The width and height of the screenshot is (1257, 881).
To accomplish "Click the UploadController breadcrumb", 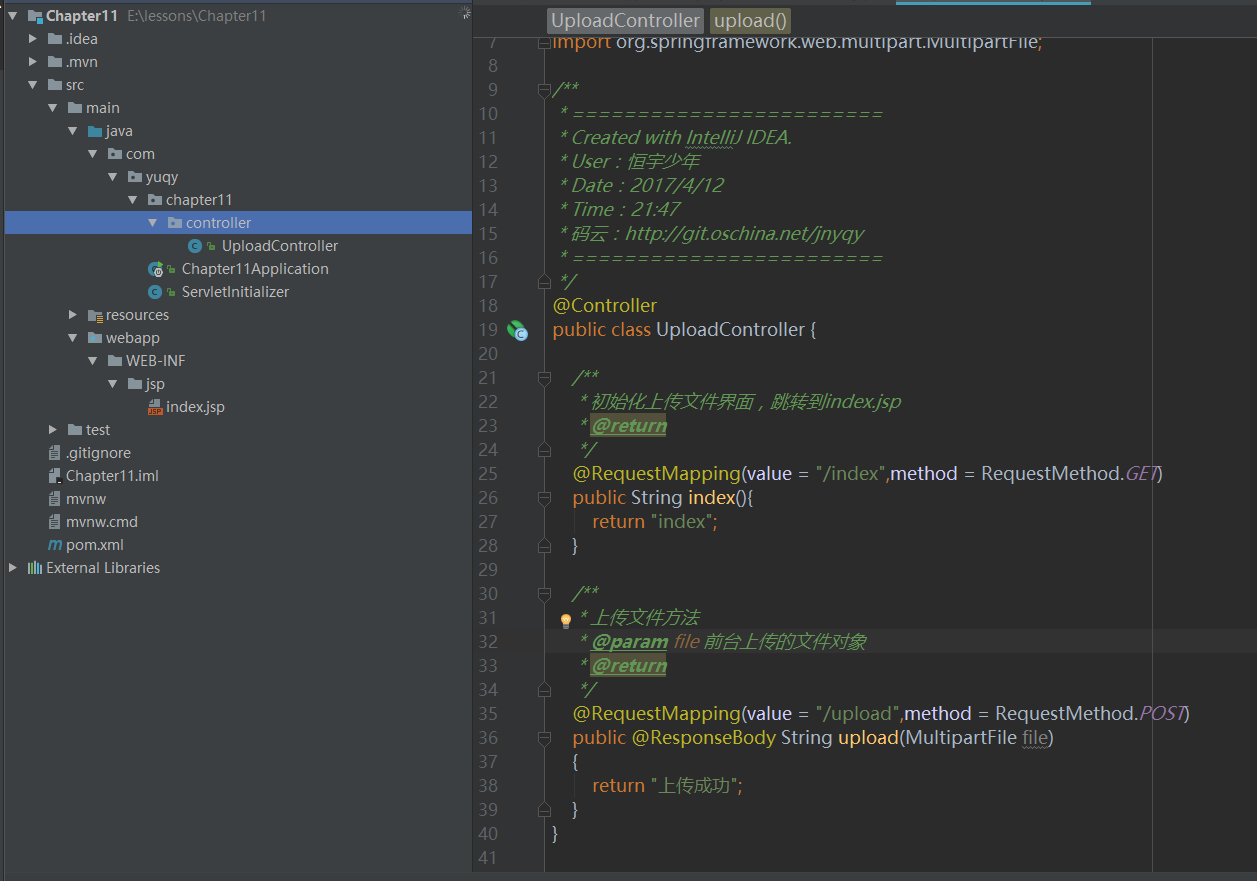I will (x=626, y=21).
